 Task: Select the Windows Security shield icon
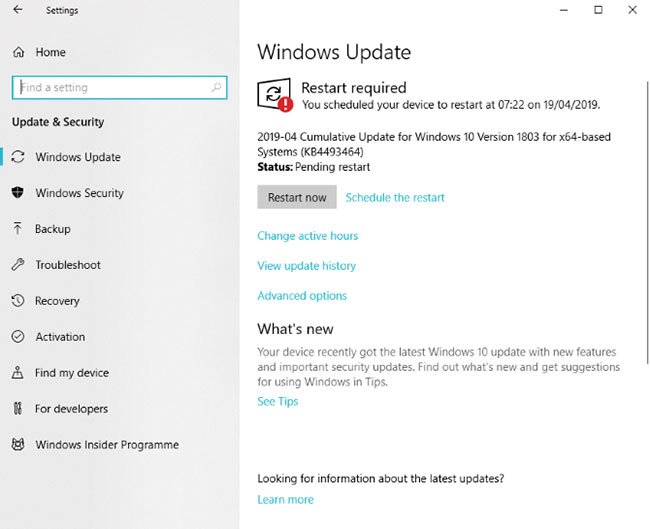[17, 192]
